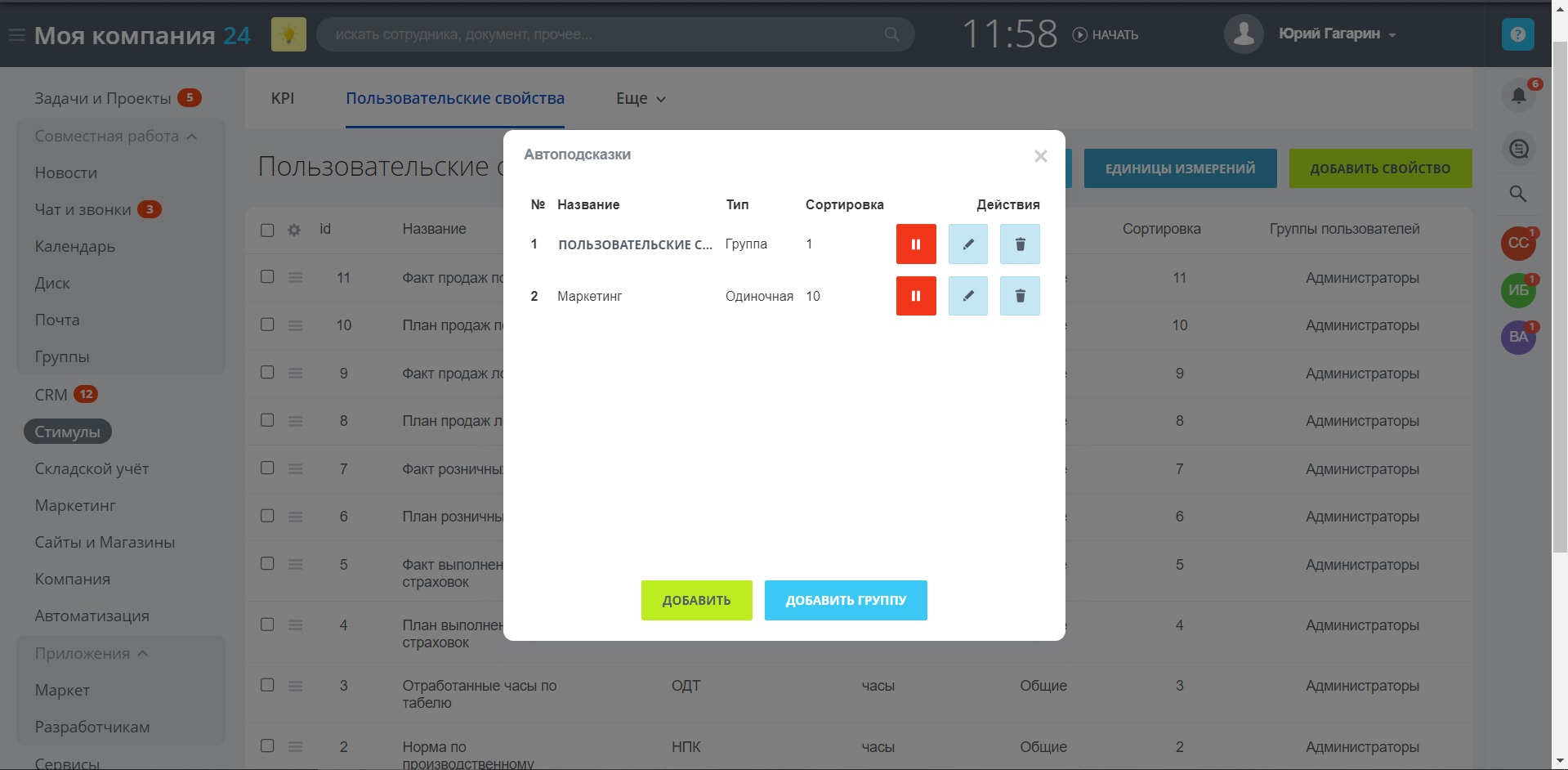The height and width of the screenshot is (770, 1568).
Task: Tick the checkbox for row id 11
Action: coord(267,276)
